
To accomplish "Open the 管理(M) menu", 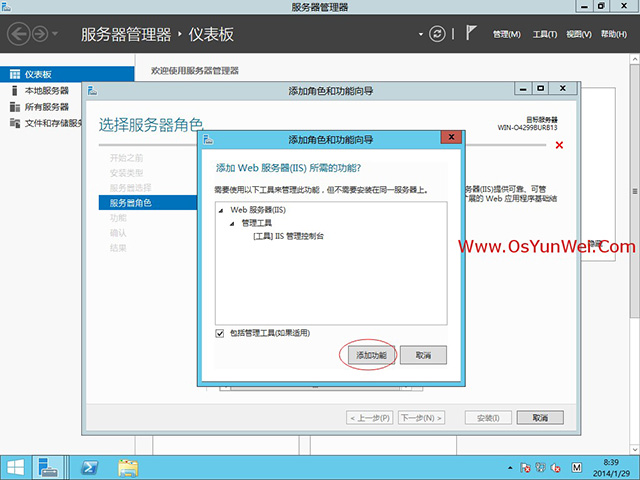I will click(506, 35).
